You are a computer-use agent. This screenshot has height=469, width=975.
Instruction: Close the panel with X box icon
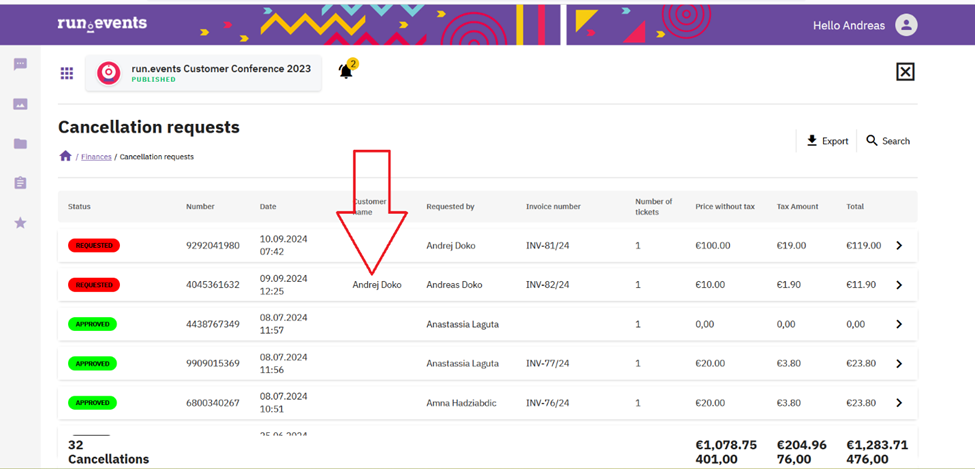click(x=905, y=72)
